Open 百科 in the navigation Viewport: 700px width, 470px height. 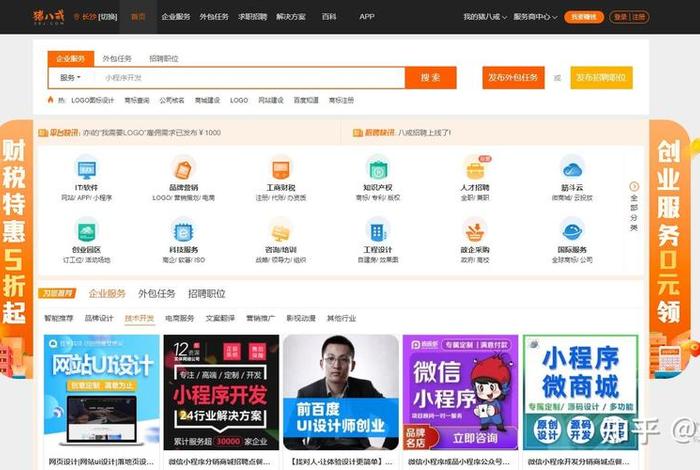[x=329, y=17]
